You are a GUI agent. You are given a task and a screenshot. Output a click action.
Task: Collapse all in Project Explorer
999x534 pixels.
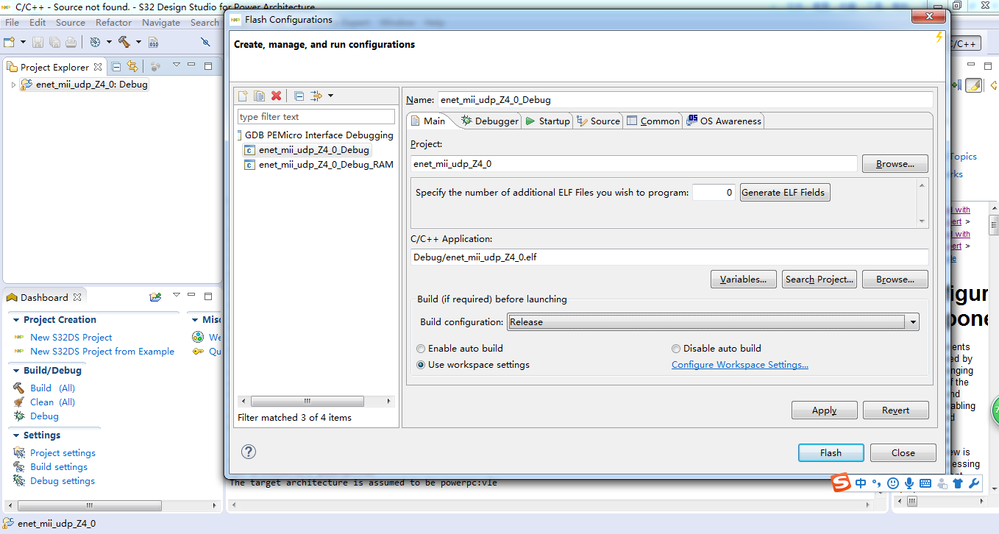116,66
